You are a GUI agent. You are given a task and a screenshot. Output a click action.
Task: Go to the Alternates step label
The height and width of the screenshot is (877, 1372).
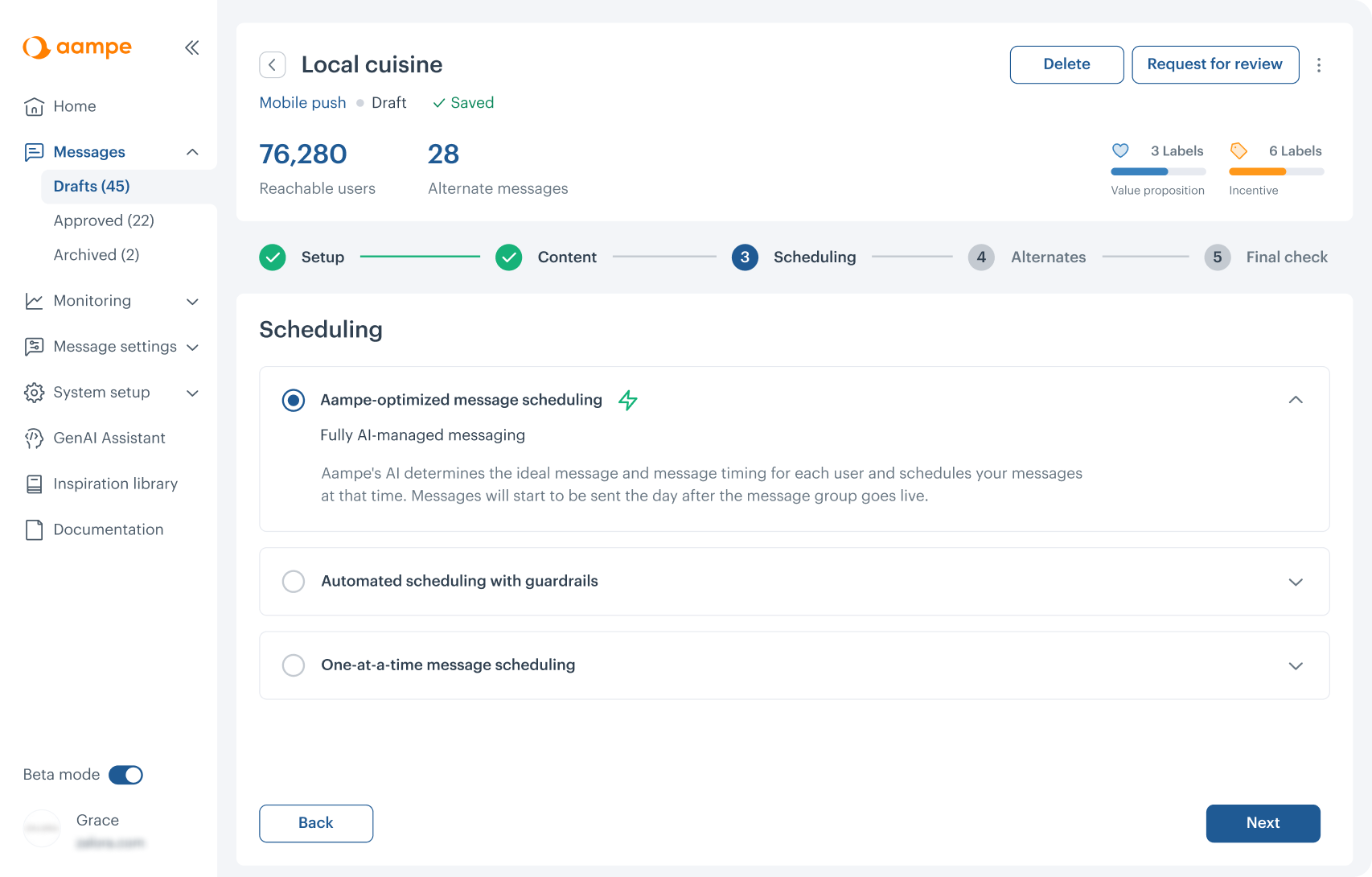coord(1049,257)
